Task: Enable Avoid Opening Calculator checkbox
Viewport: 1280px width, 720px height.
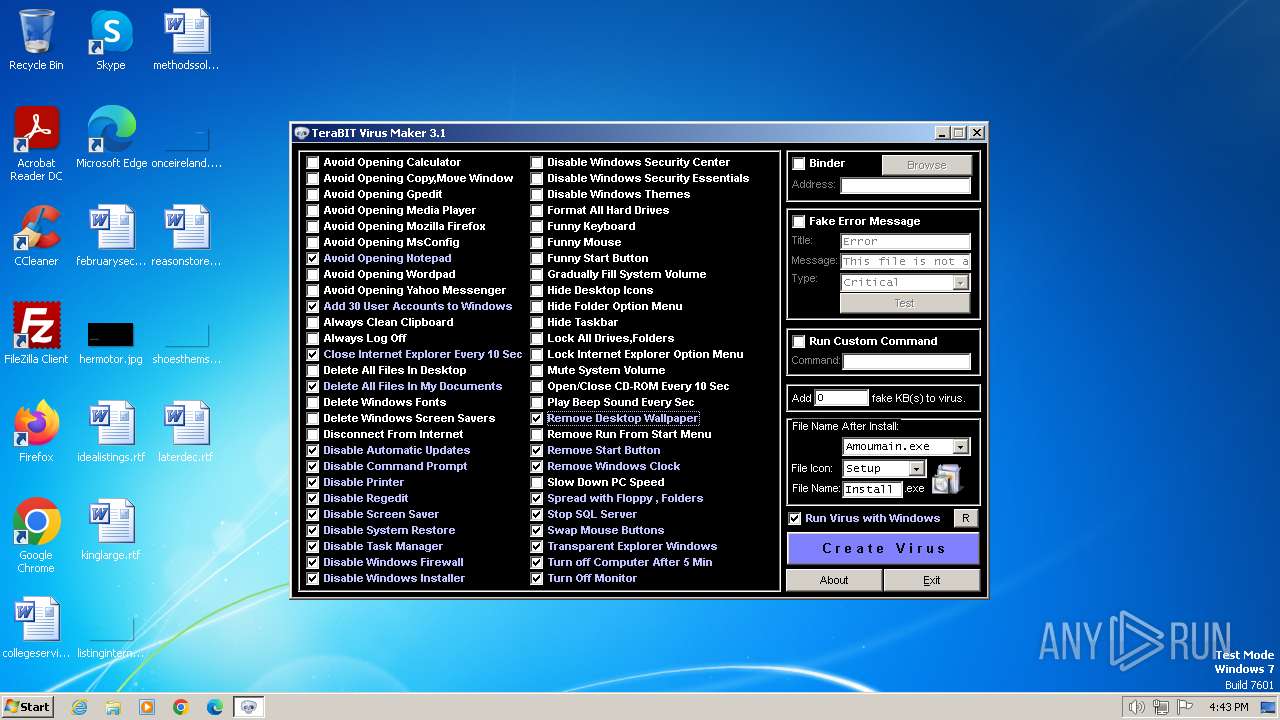Action: 313,162
